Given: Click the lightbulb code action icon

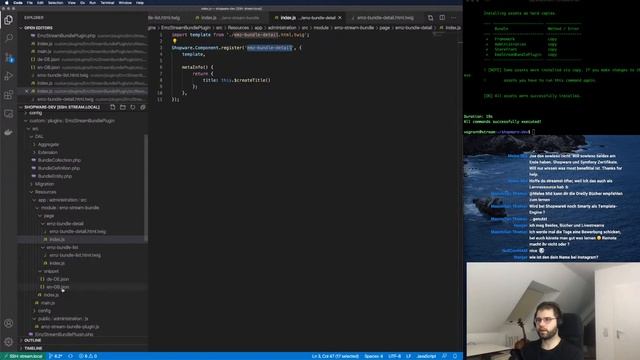Looking at the screenshot, I should coord(175,41).
